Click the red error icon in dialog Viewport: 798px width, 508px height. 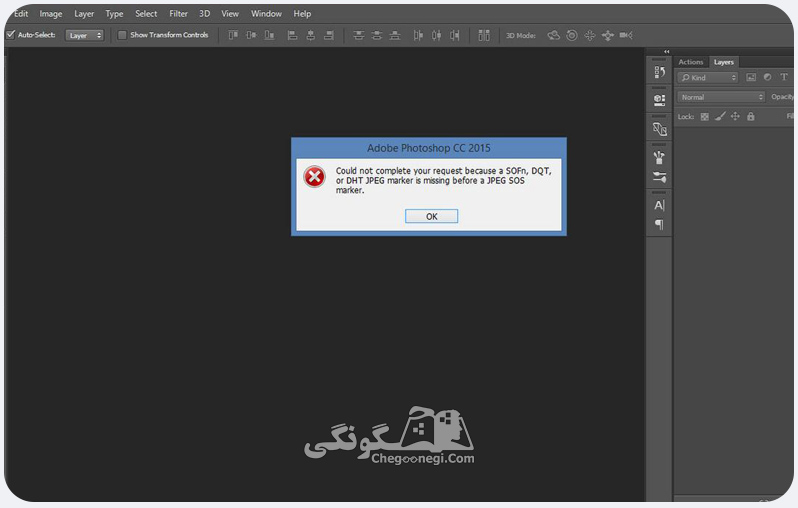coord(314,177)
